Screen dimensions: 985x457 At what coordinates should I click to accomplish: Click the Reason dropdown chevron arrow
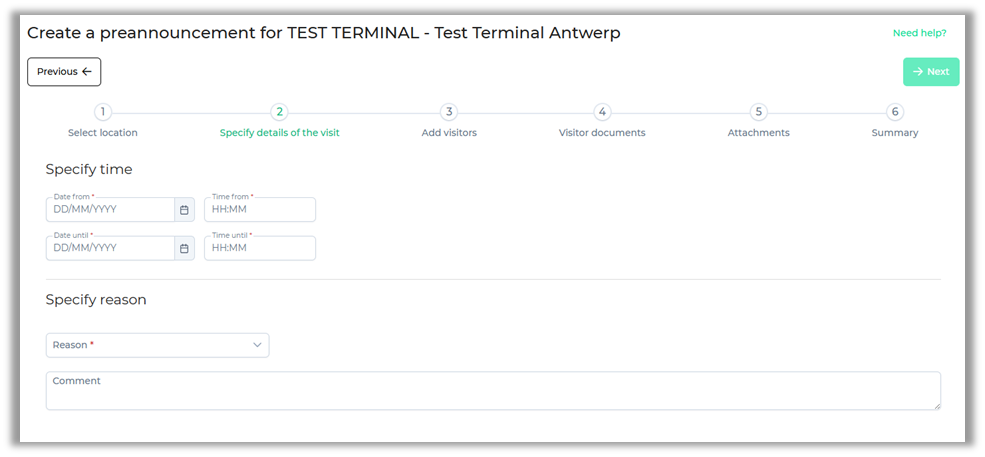click(x=257, y=345)
